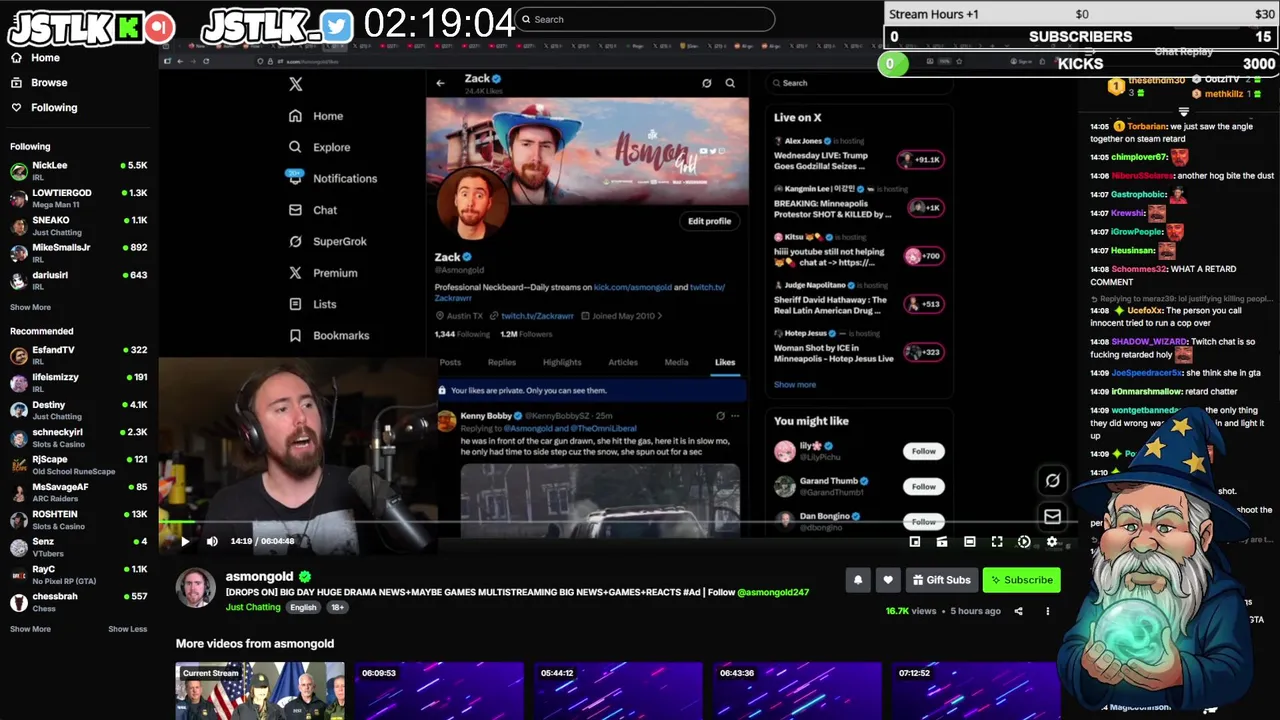Select the Likes tab on X profile
The width and height of the screenshot is (1280, 720).
tap(725, 362)
